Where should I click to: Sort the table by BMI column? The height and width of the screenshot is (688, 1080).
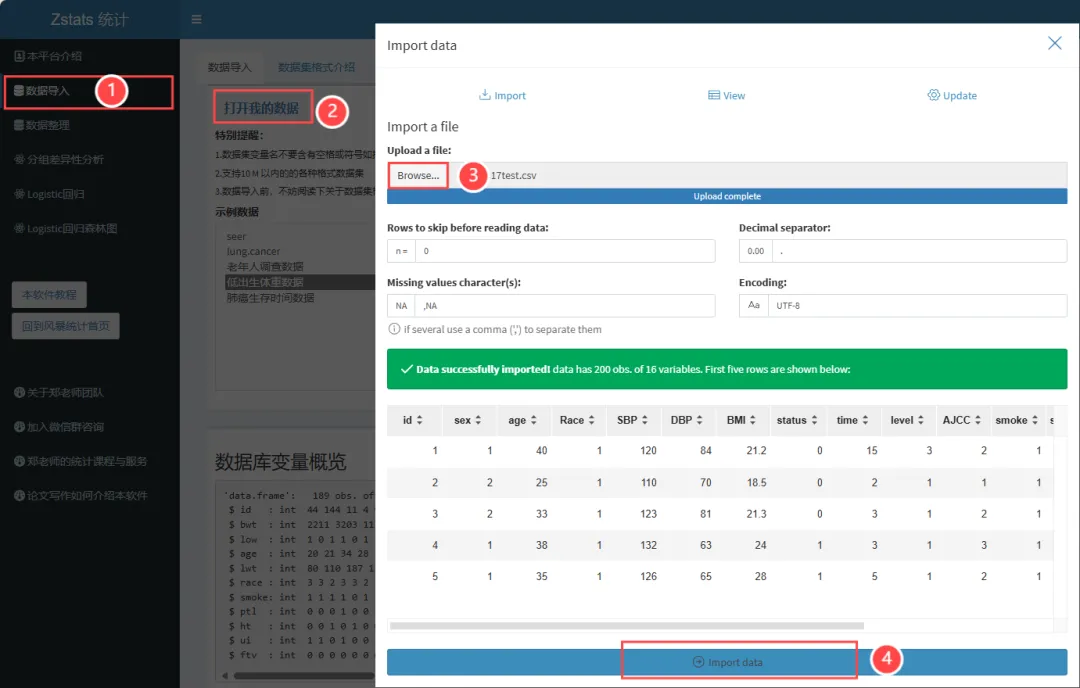pos(741,420)
